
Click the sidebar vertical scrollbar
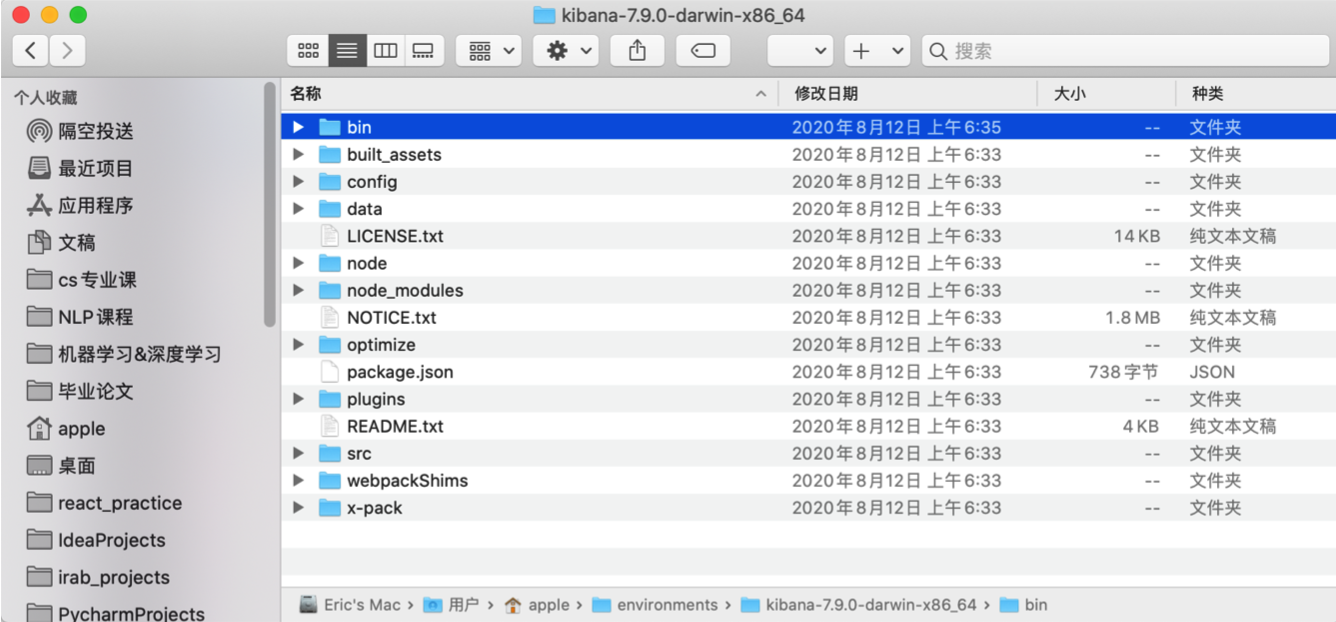(269, 205)
